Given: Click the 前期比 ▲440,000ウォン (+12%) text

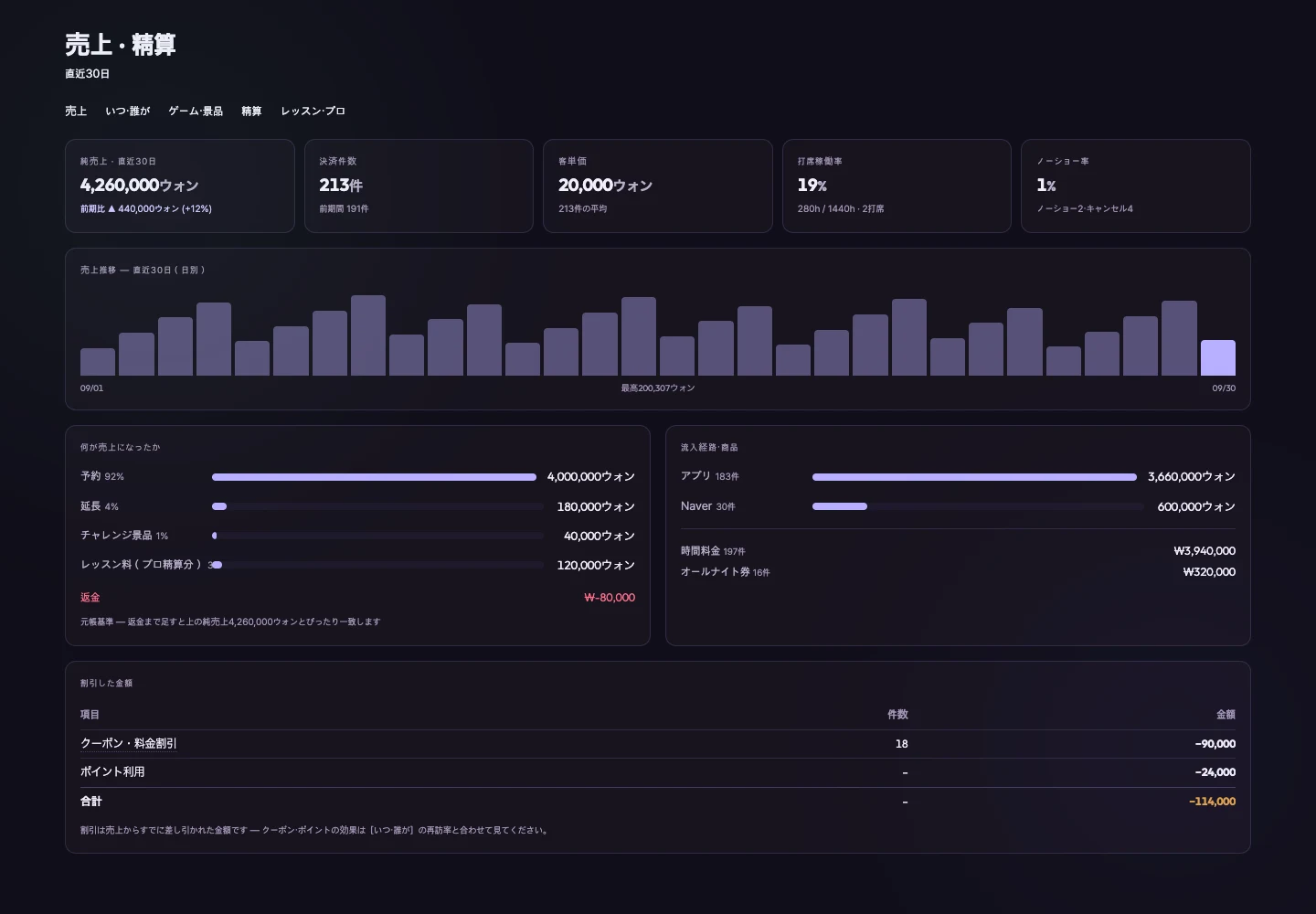Looking at the screenshot, I should (146, 209).
